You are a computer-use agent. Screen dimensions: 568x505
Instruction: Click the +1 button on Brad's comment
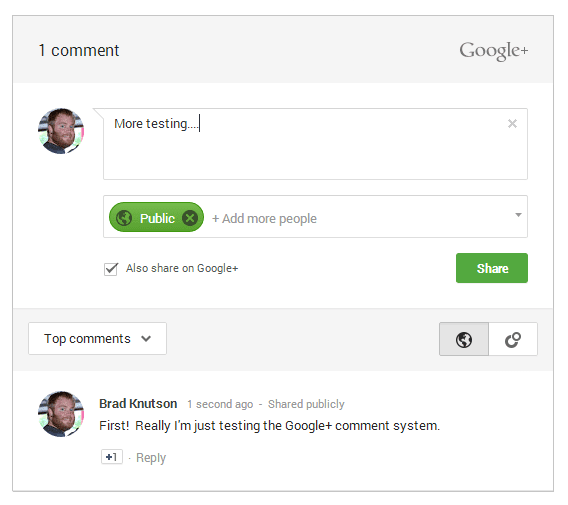pos(112,457)
